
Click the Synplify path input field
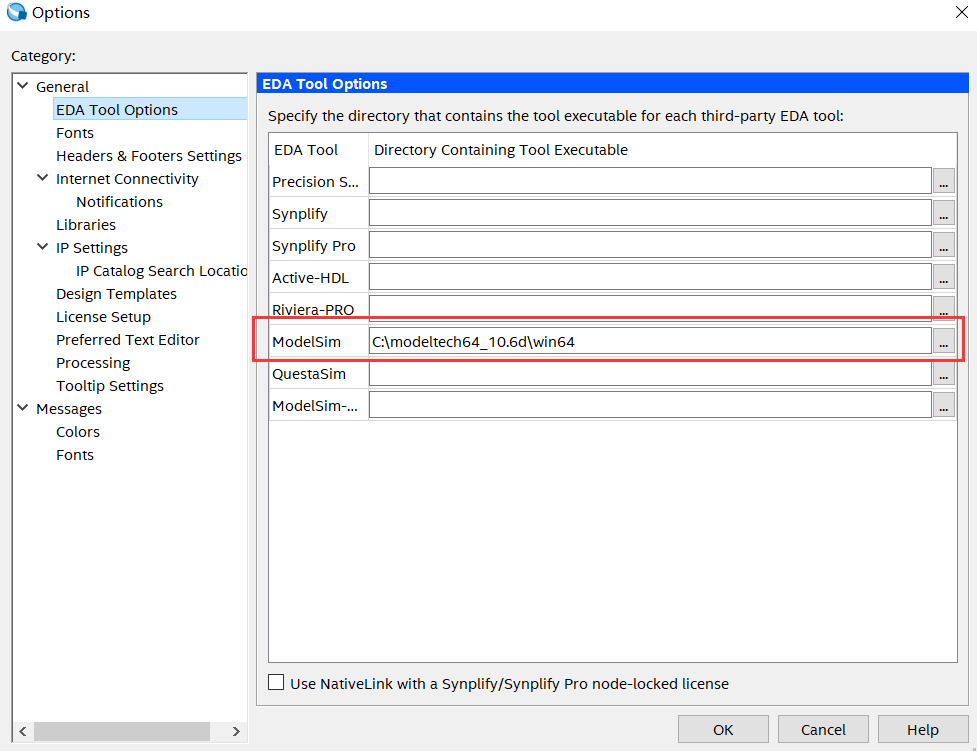(650, 213)
